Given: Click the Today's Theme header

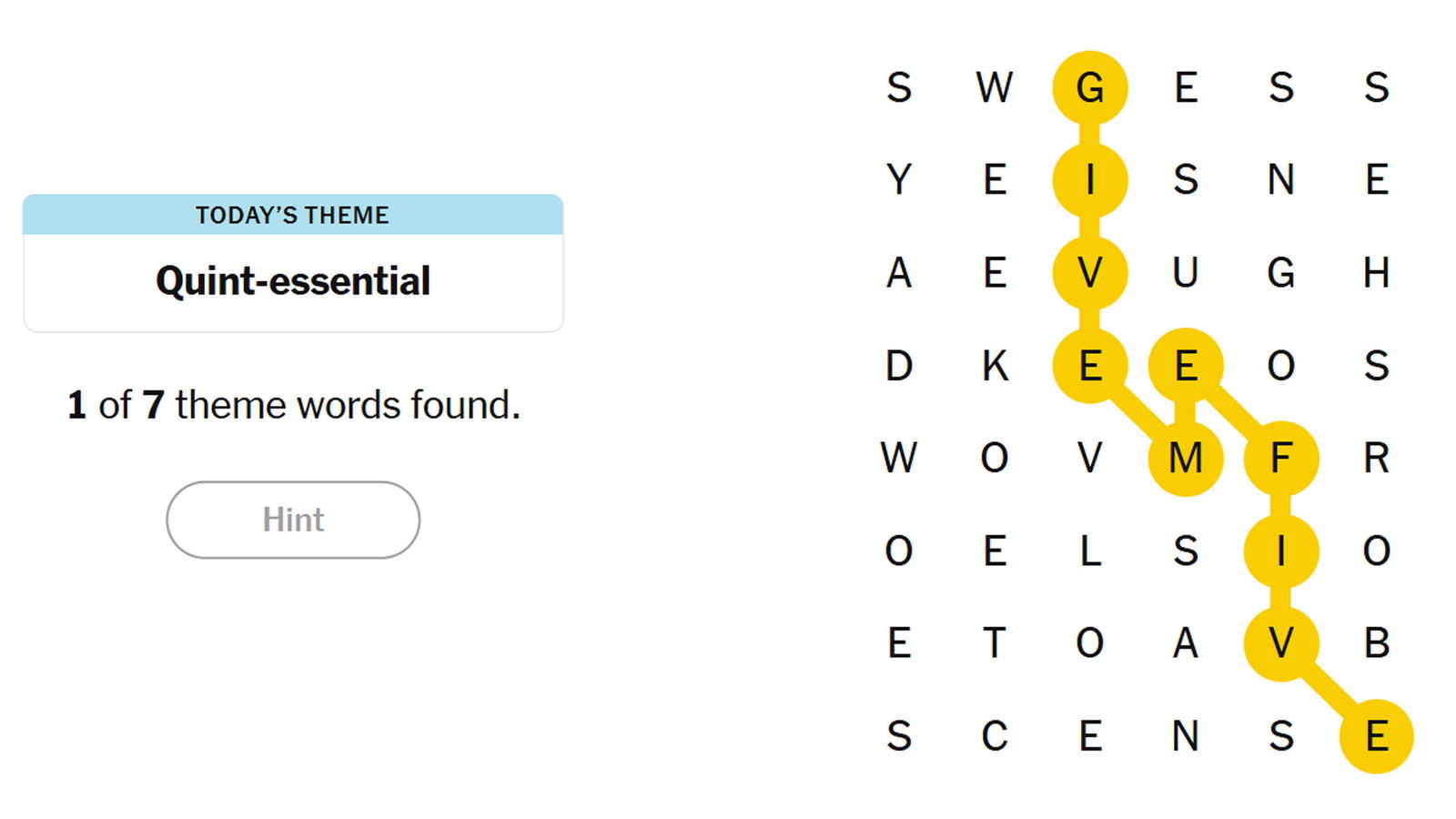Looking at the screenshot, I should tap(293, 216).
